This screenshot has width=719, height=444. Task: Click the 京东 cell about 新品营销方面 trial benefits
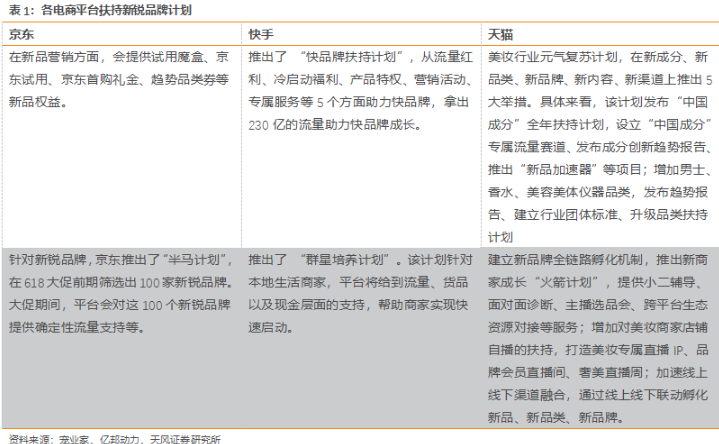[122, 147]
